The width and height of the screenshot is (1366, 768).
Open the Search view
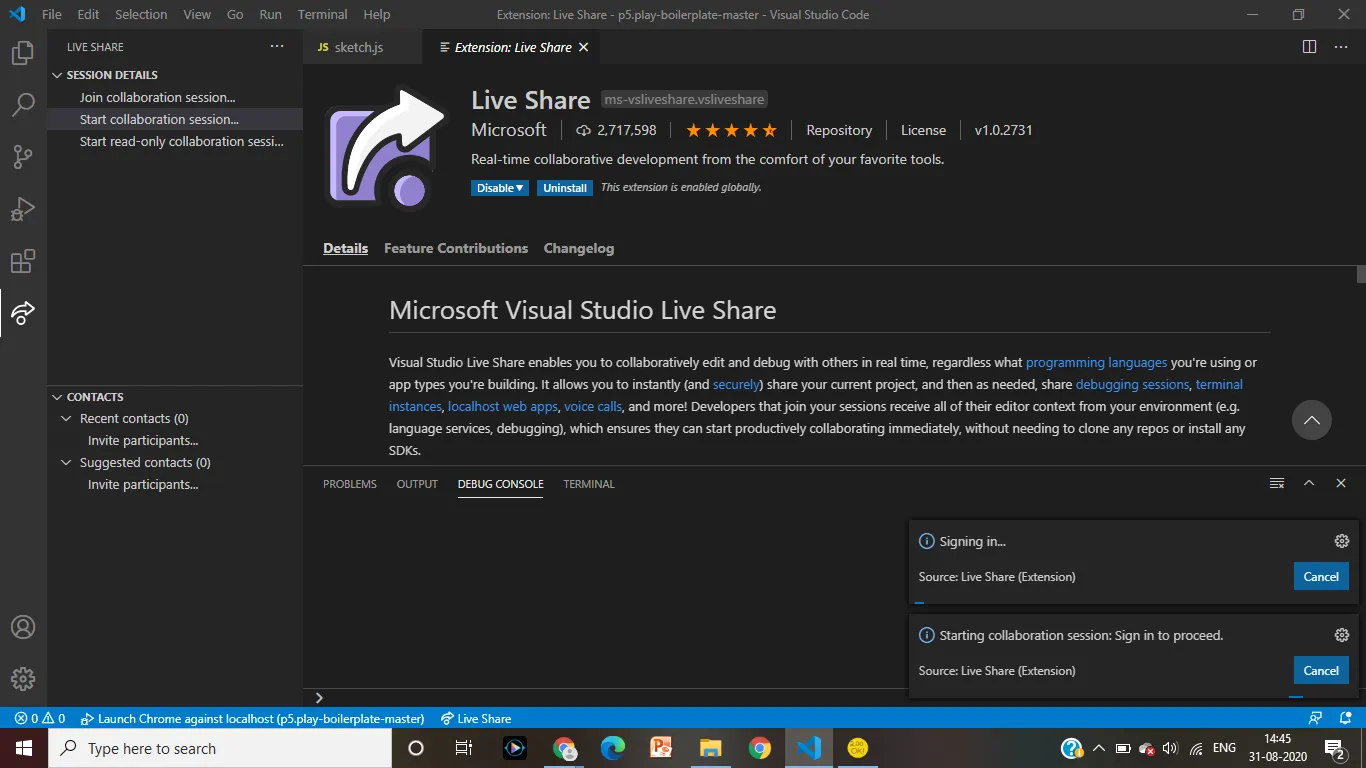pyautogui.click(x=22, y=105)
